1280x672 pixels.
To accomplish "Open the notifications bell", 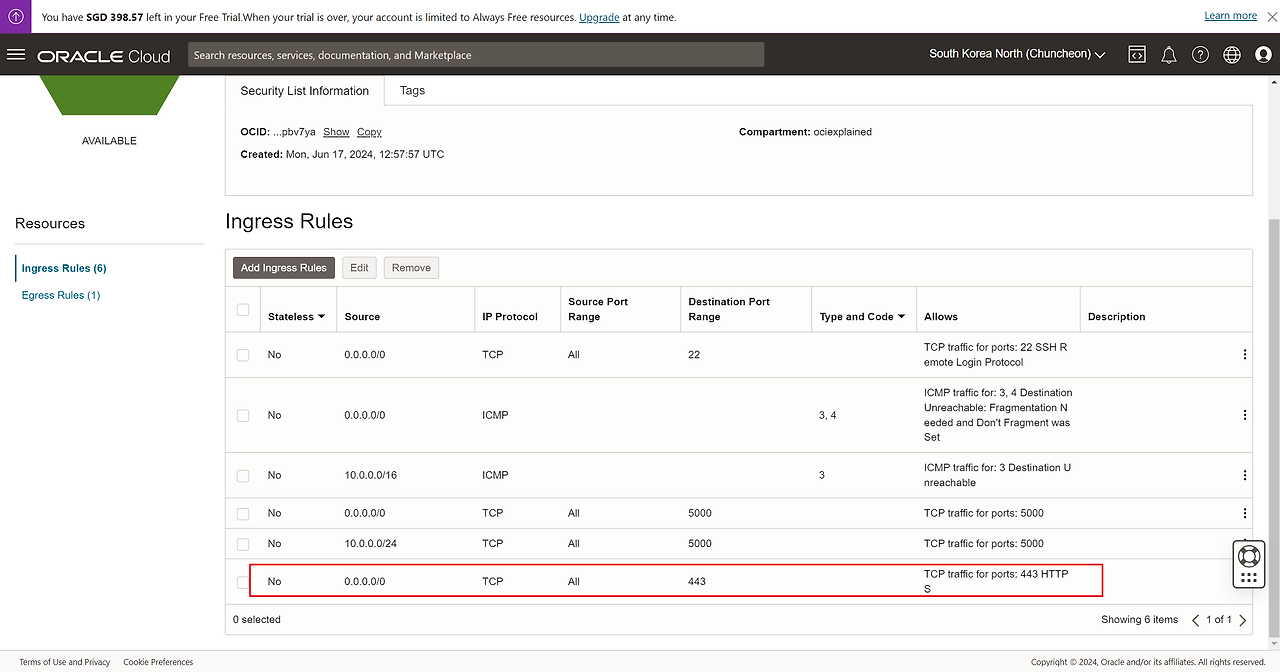I will tap(1168, 55).
